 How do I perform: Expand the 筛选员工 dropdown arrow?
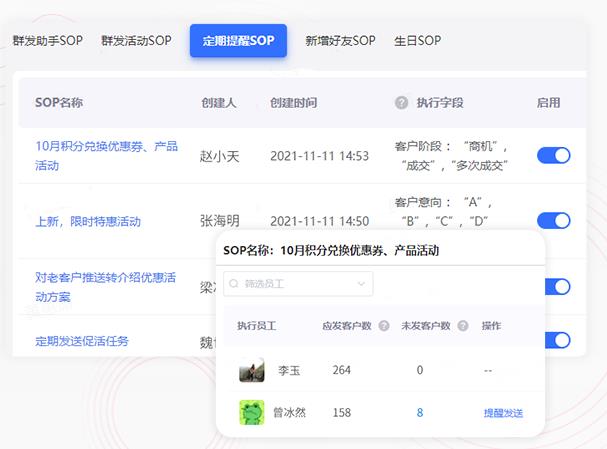click(x=361, y=284)
